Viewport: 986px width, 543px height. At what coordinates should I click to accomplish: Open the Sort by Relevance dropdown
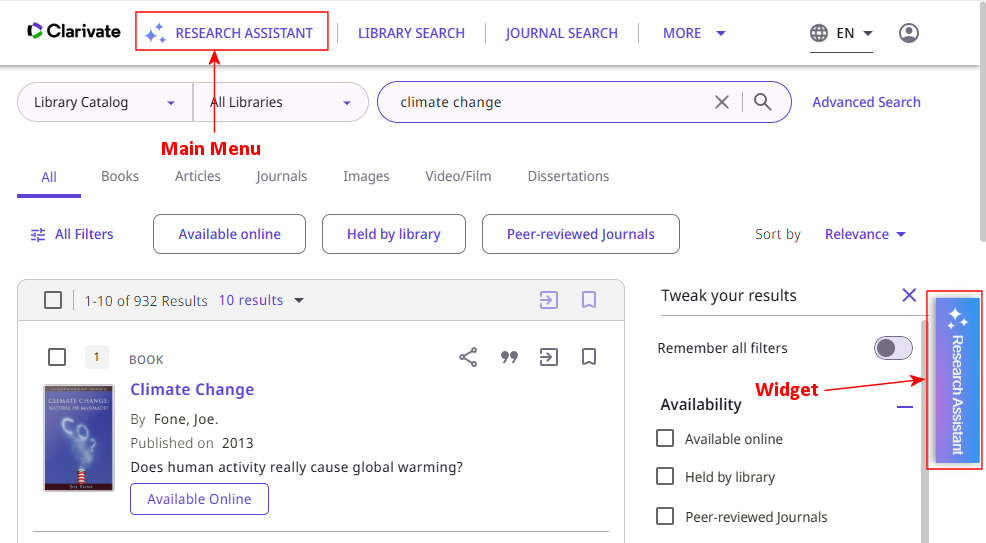[865, 234]
